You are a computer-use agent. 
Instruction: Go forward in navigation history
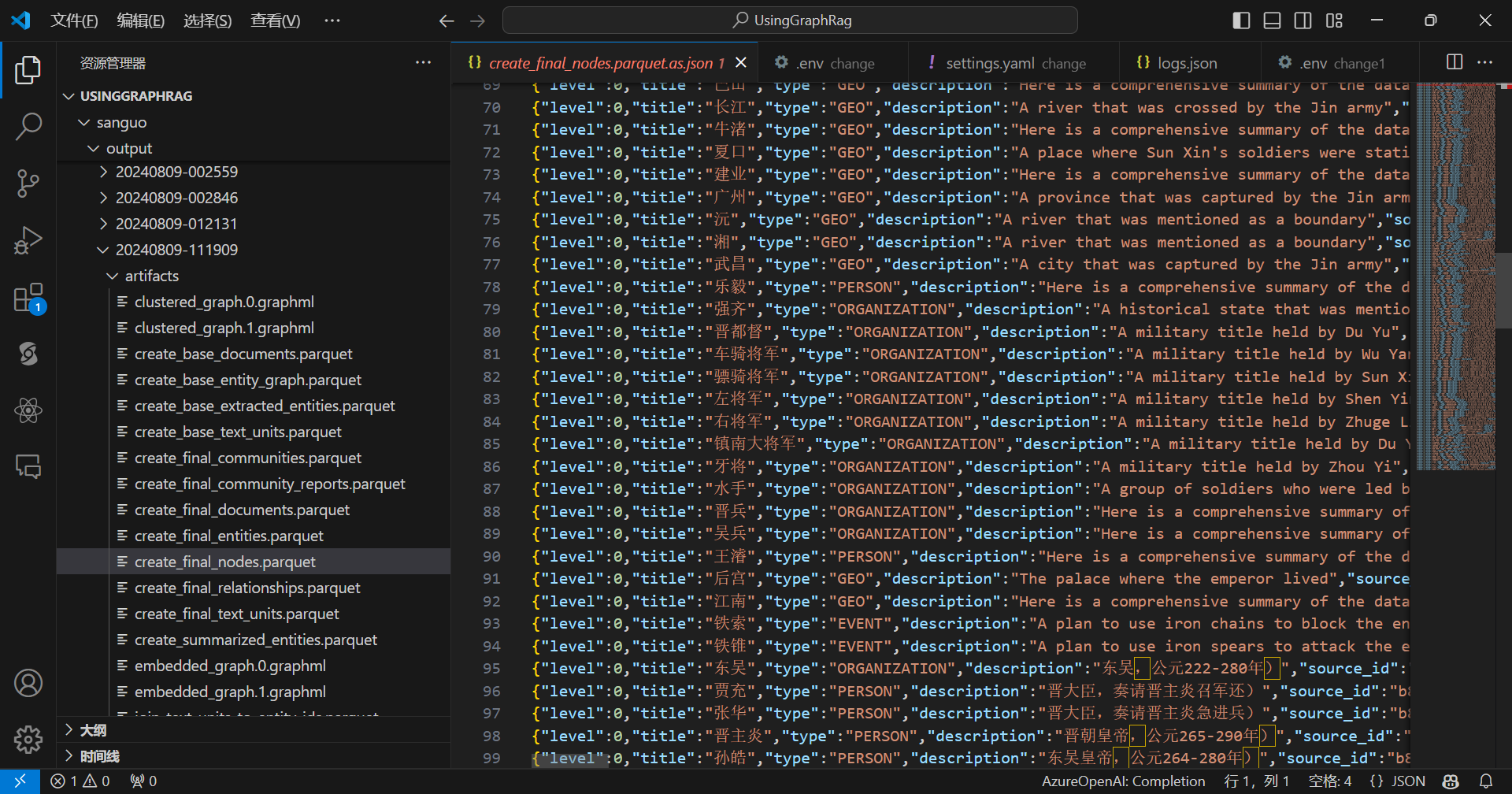(477, 20)
